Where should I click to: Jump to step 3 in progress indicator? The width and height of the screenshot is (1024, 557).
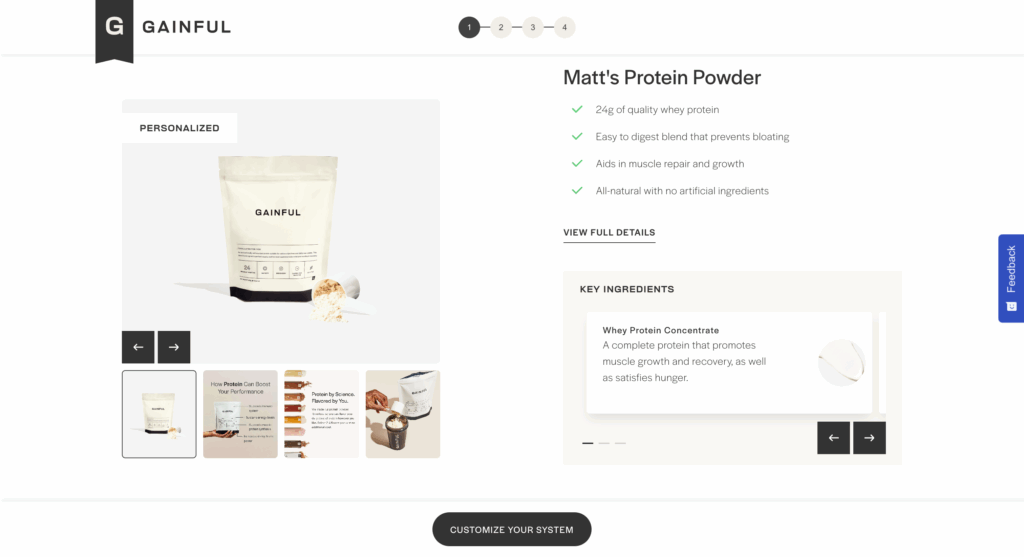(x=533, y=27)
